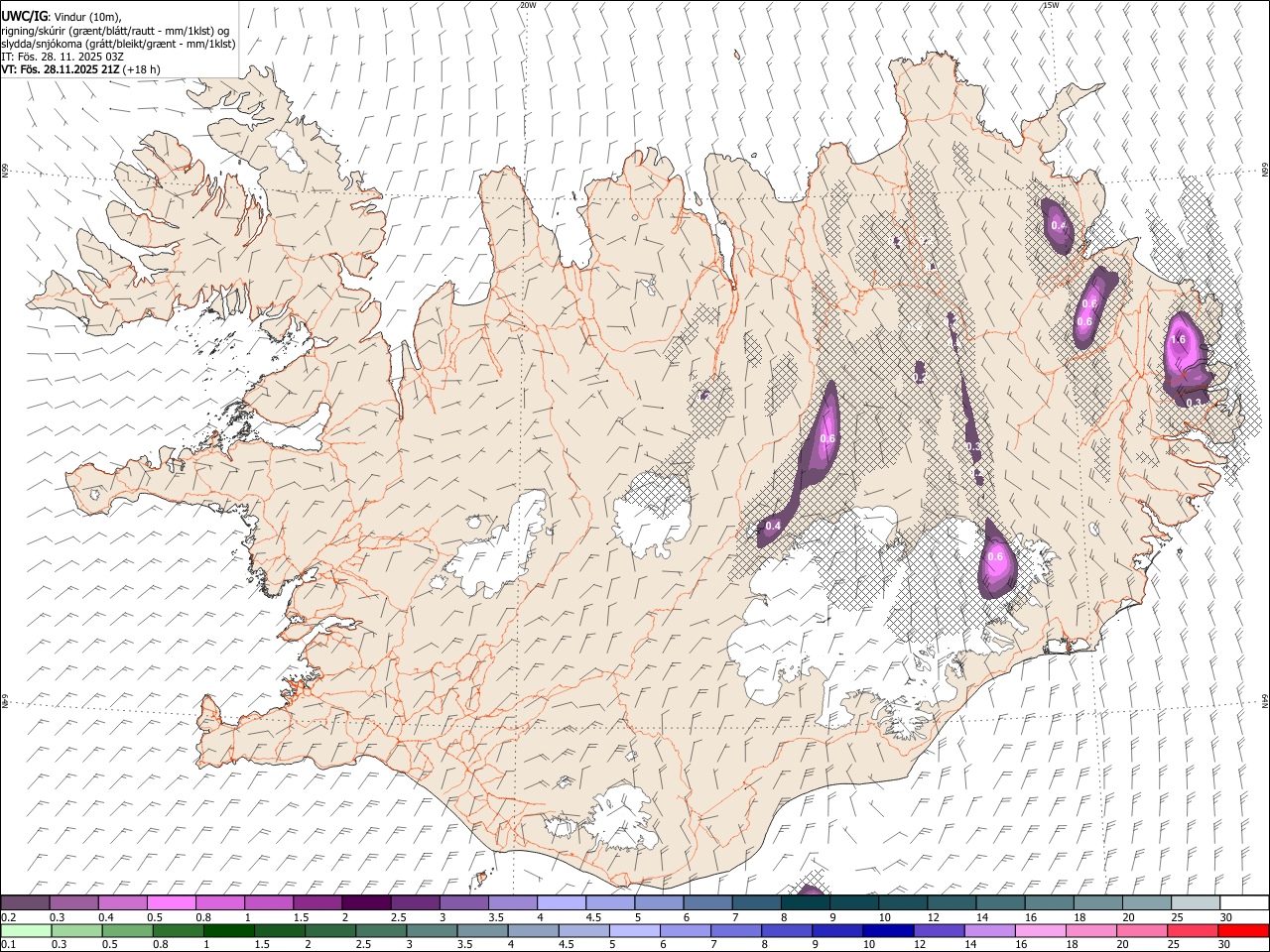The height and width of the screenshot is (952, 1270).
Task: Select the bright red swatch after 30 in the lower legend
Action: click(1243, 930)
